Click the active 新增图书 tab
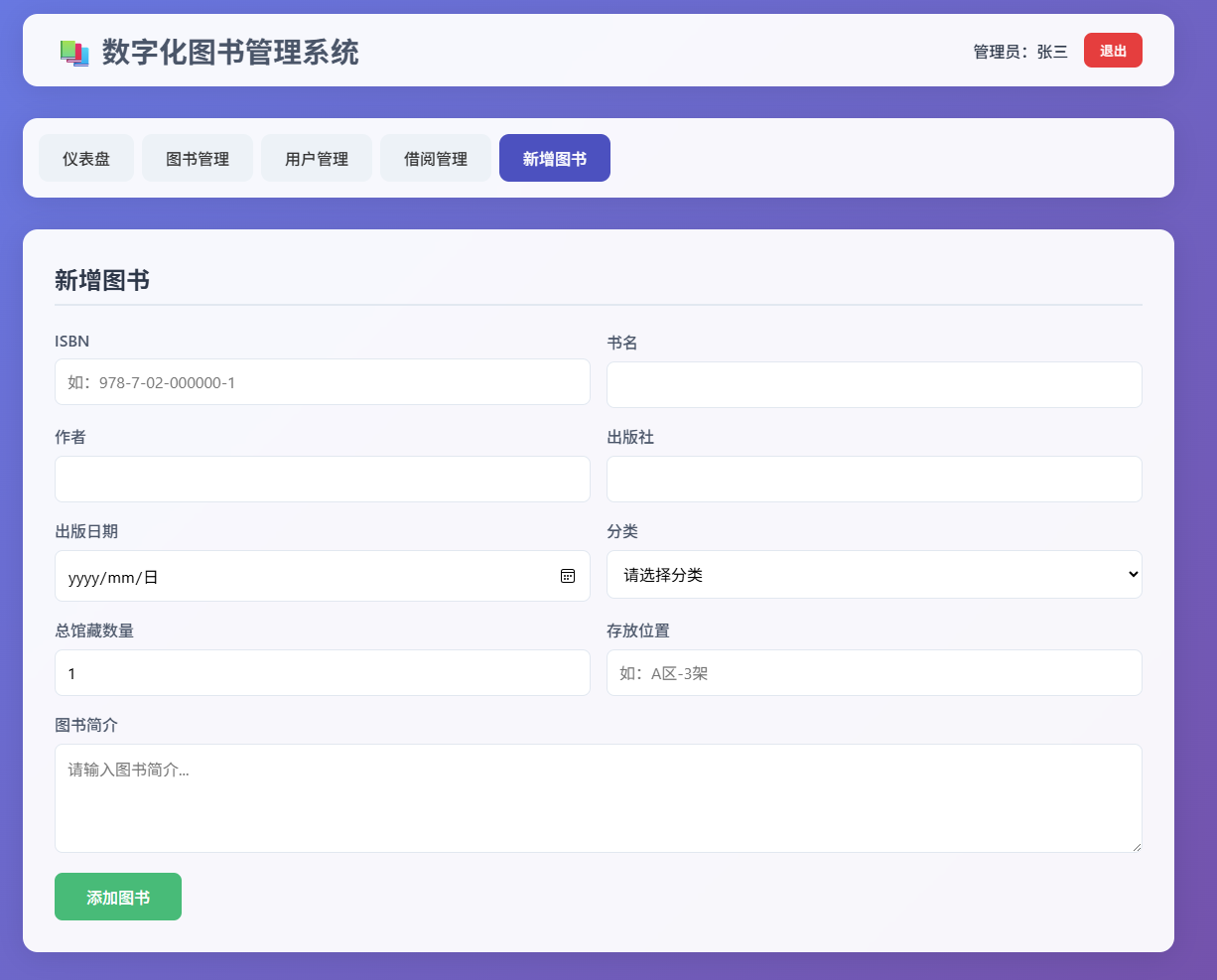Viewport: 1217px width, 980px height. click(555, 158)
